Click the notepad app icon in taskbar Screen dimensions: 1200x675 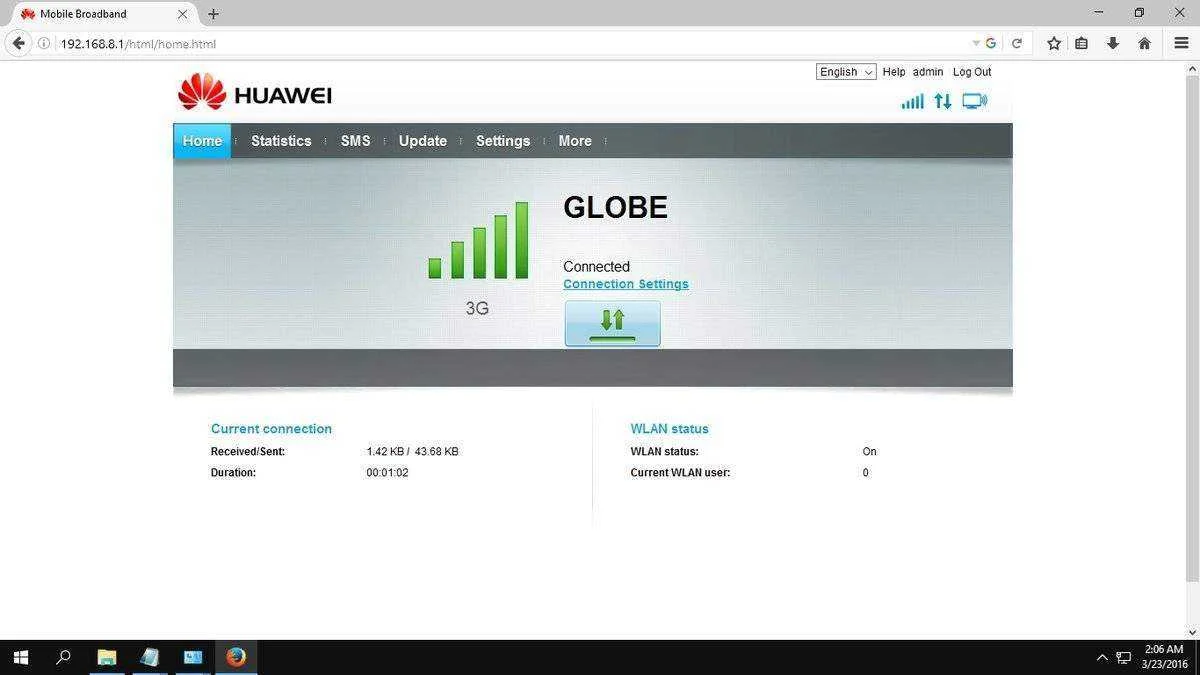[x=150, y=657]
